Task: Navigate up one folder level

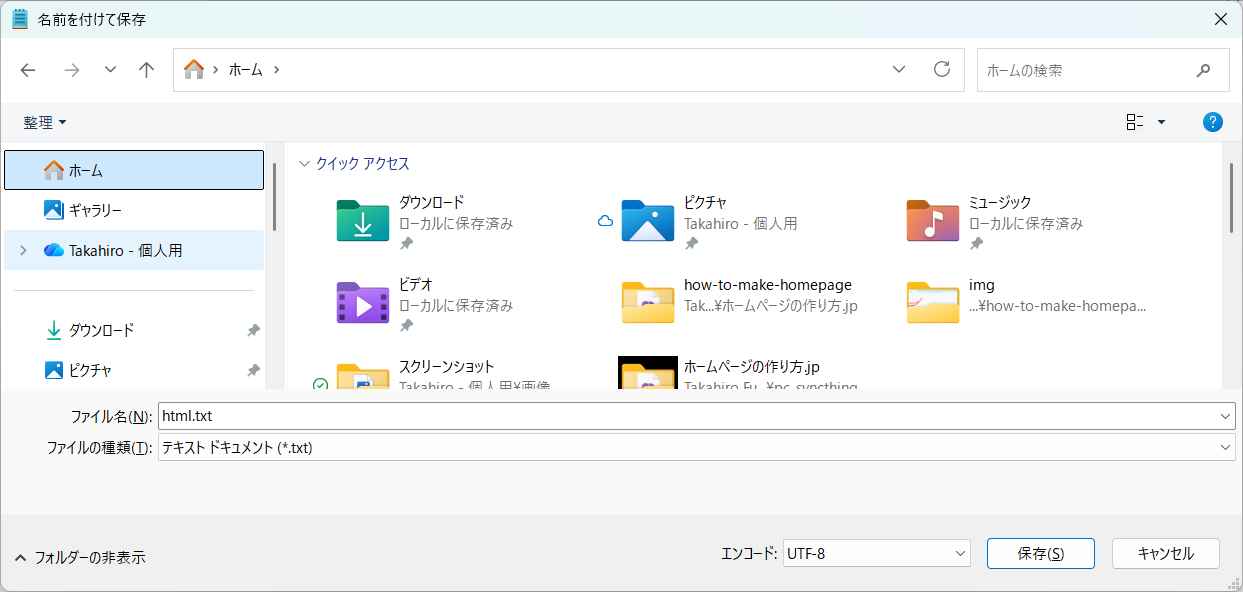Action: 147,70
